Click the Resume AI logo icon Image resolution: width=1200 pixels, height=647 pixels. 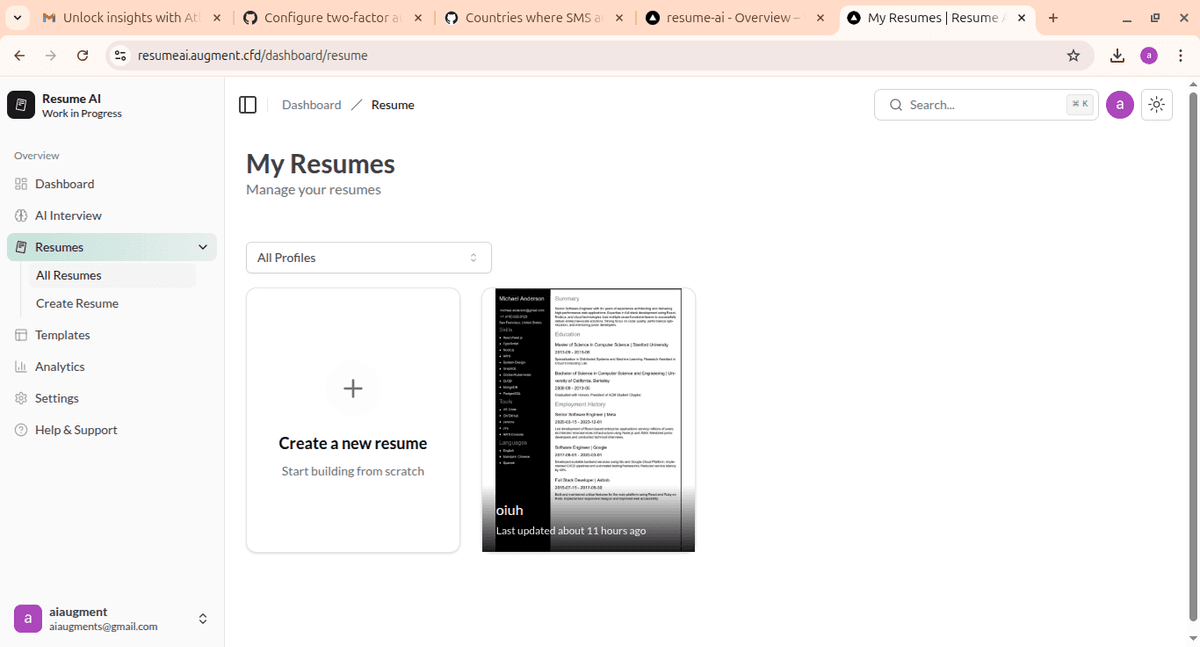[21, 105]
